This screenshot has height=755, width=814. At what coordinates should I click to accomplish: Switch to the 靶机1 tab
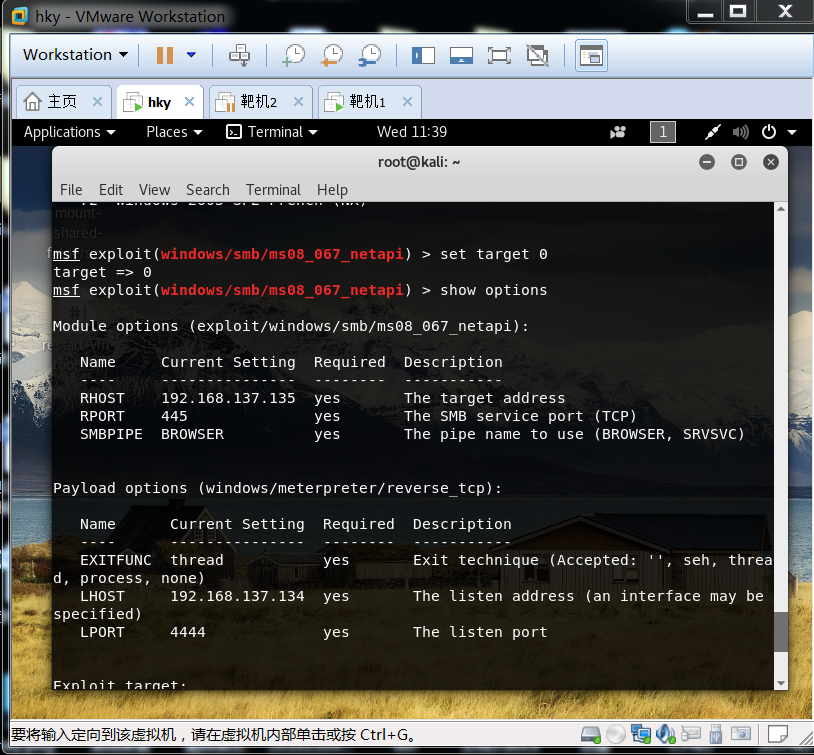368,101
